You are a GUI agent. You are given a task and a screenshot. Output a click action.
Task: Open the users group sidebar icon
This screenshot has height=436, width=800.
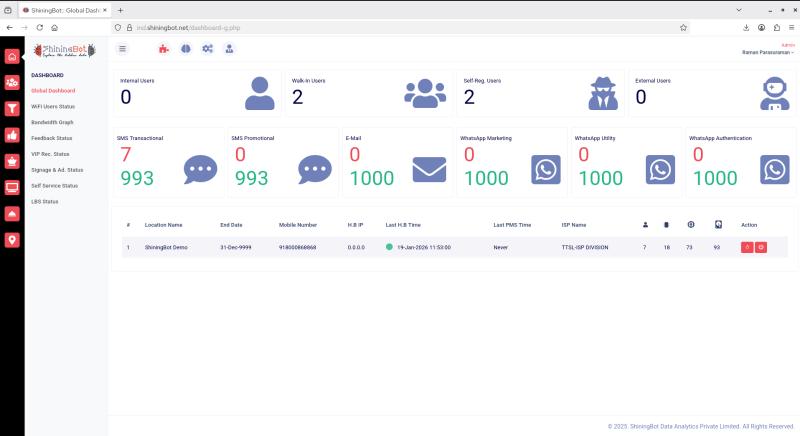tap(12, 83)
